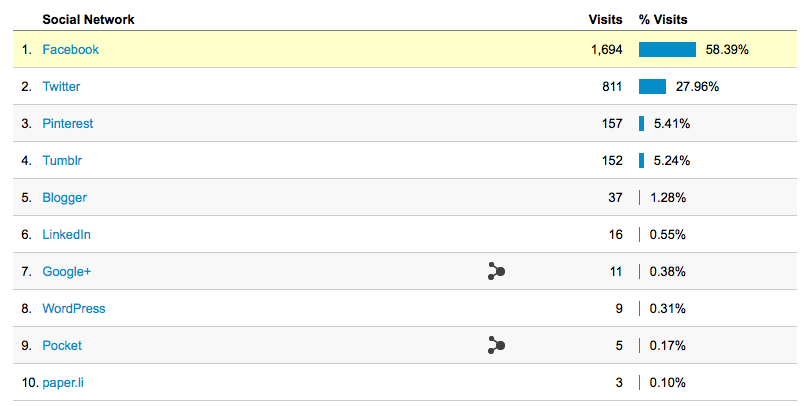Click the Blogger link
This screenshot has width=804, height=406.
coord(65,198)
